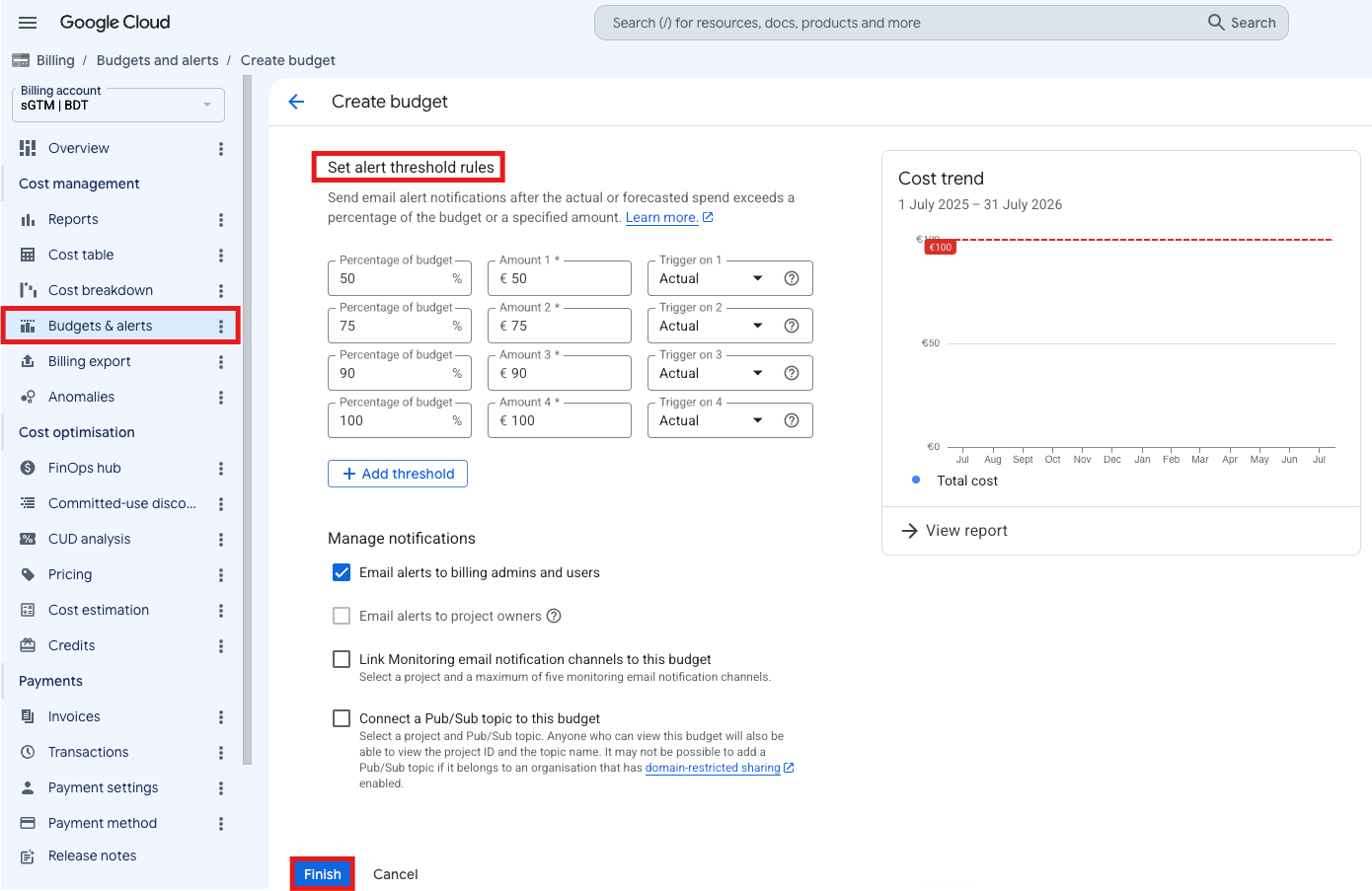Click the Finish button

coord(323,874)
